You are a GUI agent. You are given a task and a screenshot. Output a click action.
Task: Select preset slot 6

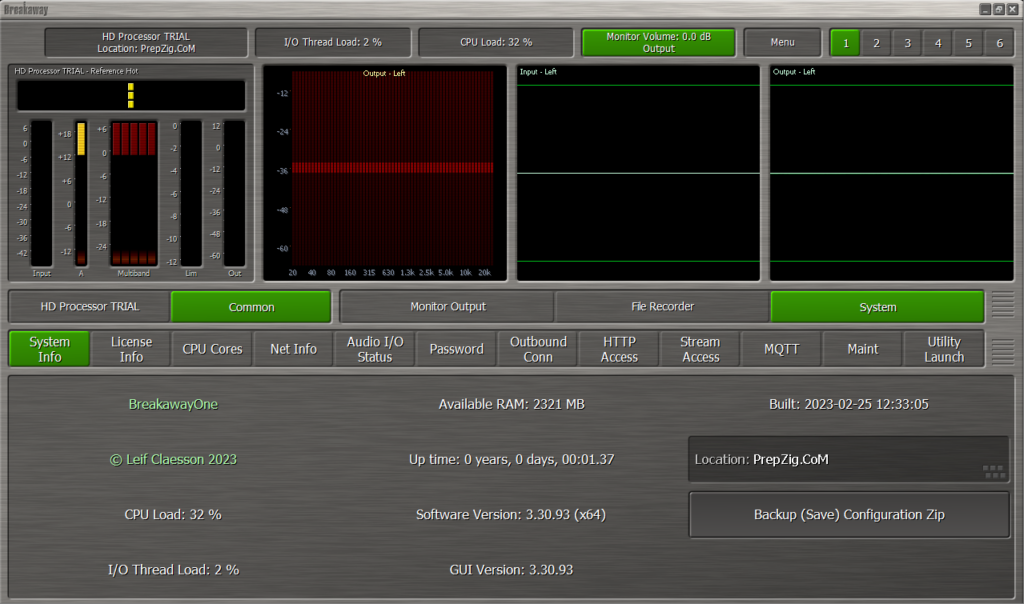[999, 43]
